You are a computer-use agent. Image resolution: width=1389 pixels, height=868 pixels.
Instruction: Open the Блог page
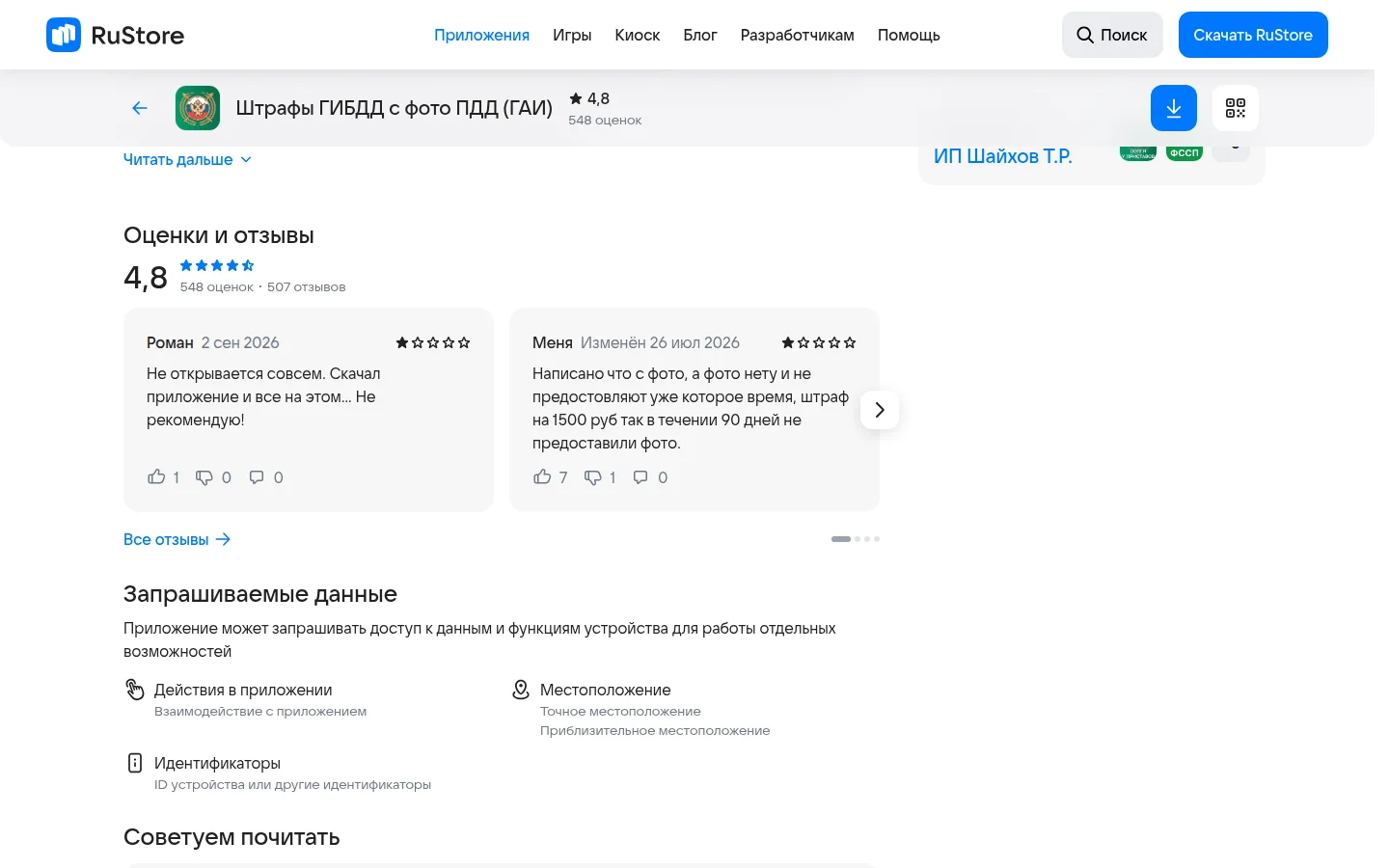[x=700, y=35]
